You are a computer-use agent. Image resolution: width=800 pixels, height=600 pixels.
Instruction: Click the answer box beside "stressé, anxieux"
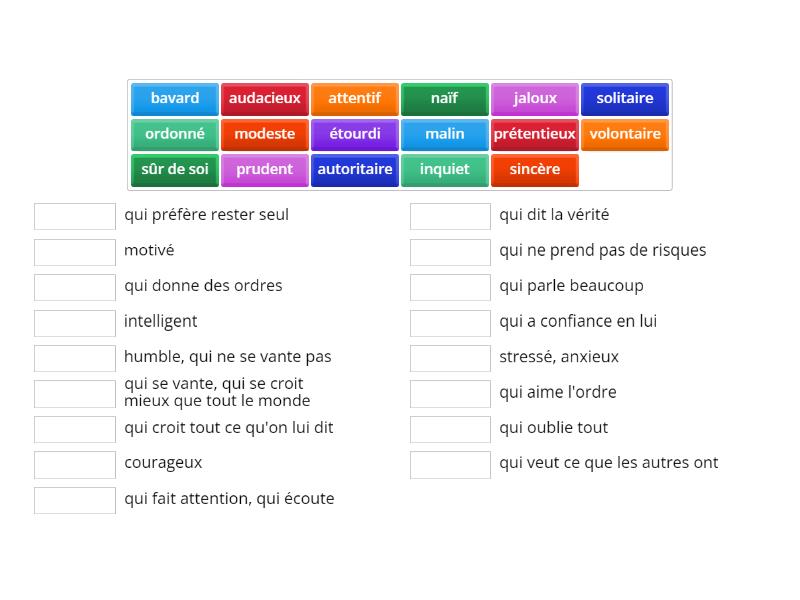[x=449, y=357]
